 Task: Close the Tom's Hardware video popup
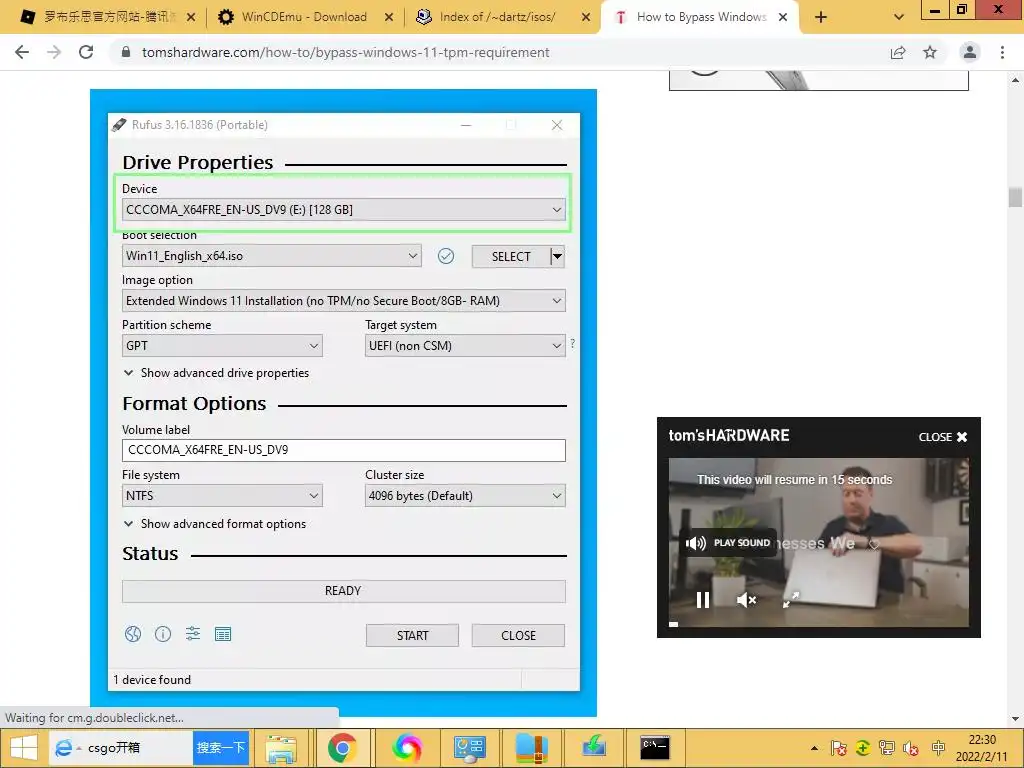pos(943,437)
